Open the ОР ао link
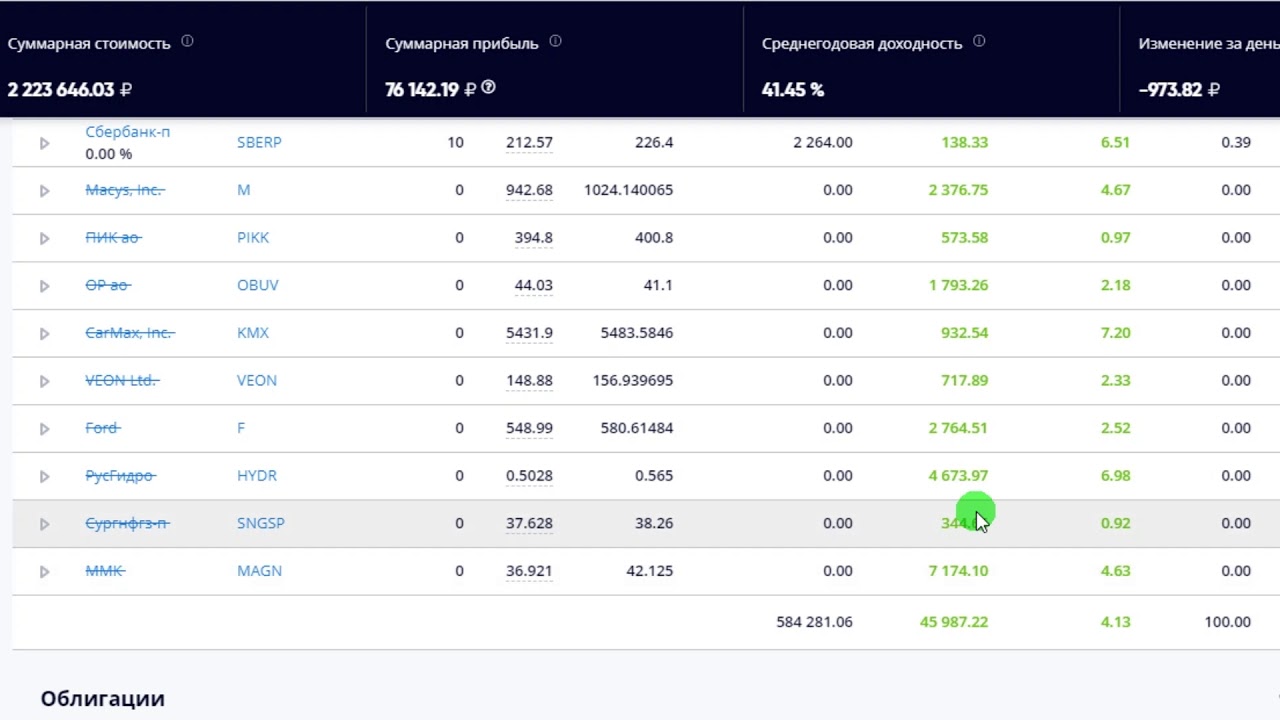Screen dimensions: 1280x720 coord(108,285)
